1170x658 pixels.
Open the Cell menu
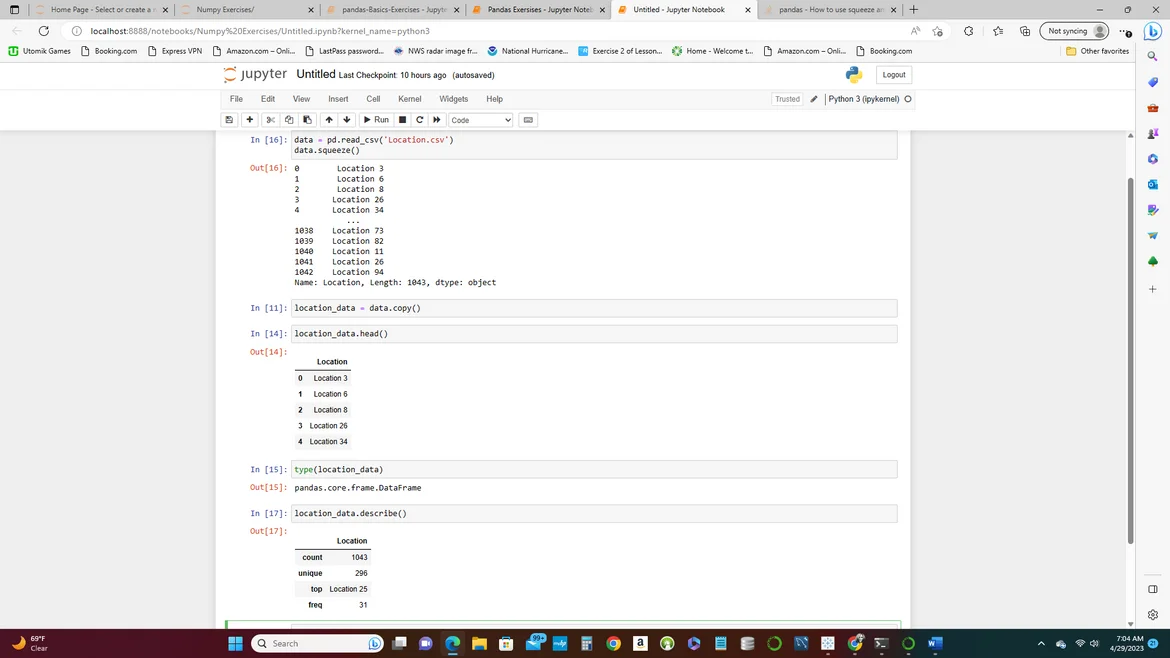point(373,99)
